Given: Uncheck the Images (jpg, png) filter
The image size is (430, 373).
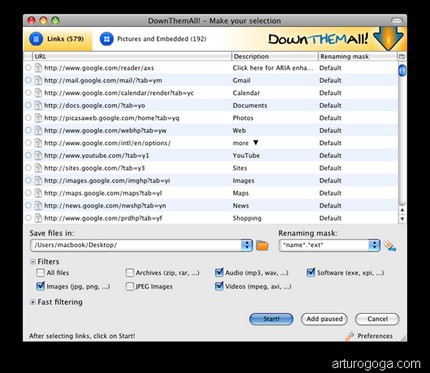Looking at the screenshot, I should pyautogui.click(x=40, y=286).
